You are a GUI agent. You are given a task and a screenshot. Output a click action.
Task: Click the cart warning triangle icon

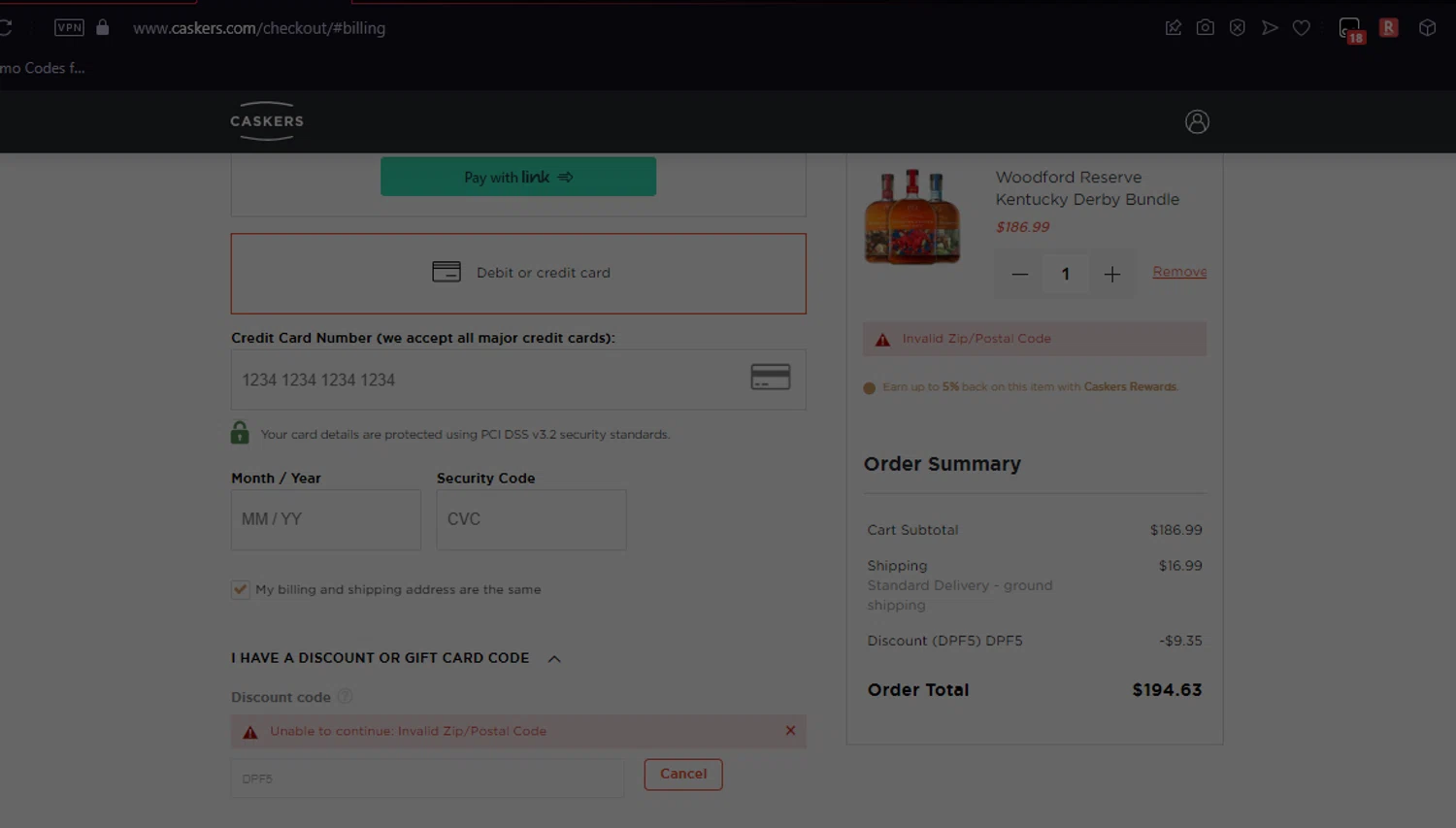882,339
